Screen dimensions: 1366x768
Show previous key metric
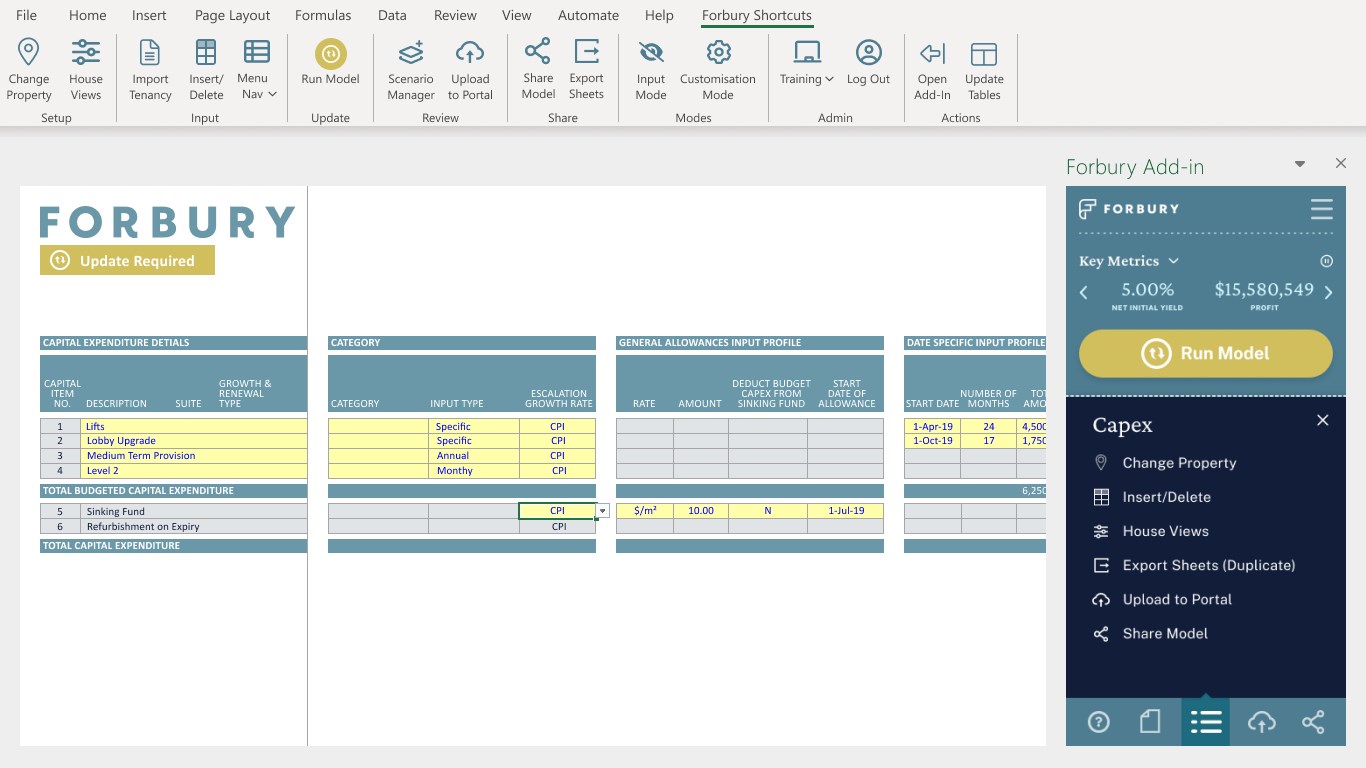point(1084,293)
